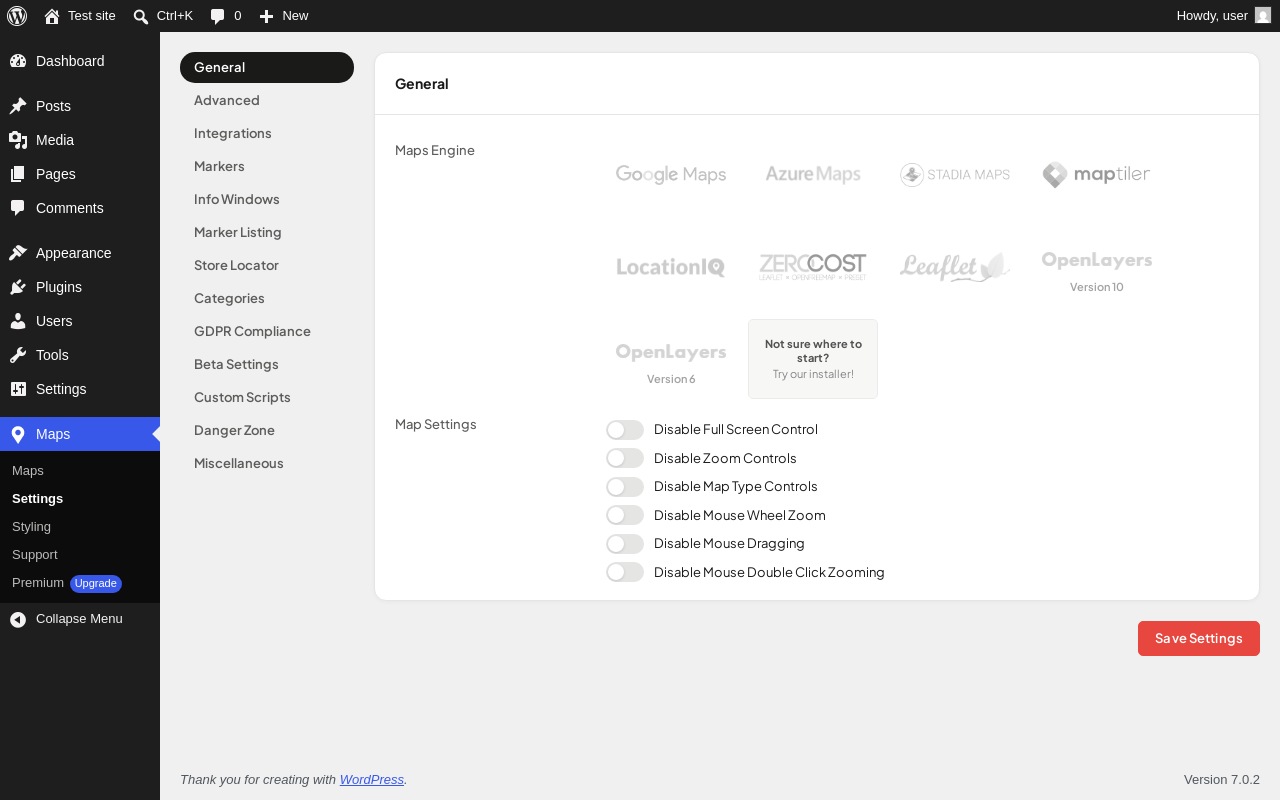
Task: Click the New plus icon
Action: click(x=266, y=16)
